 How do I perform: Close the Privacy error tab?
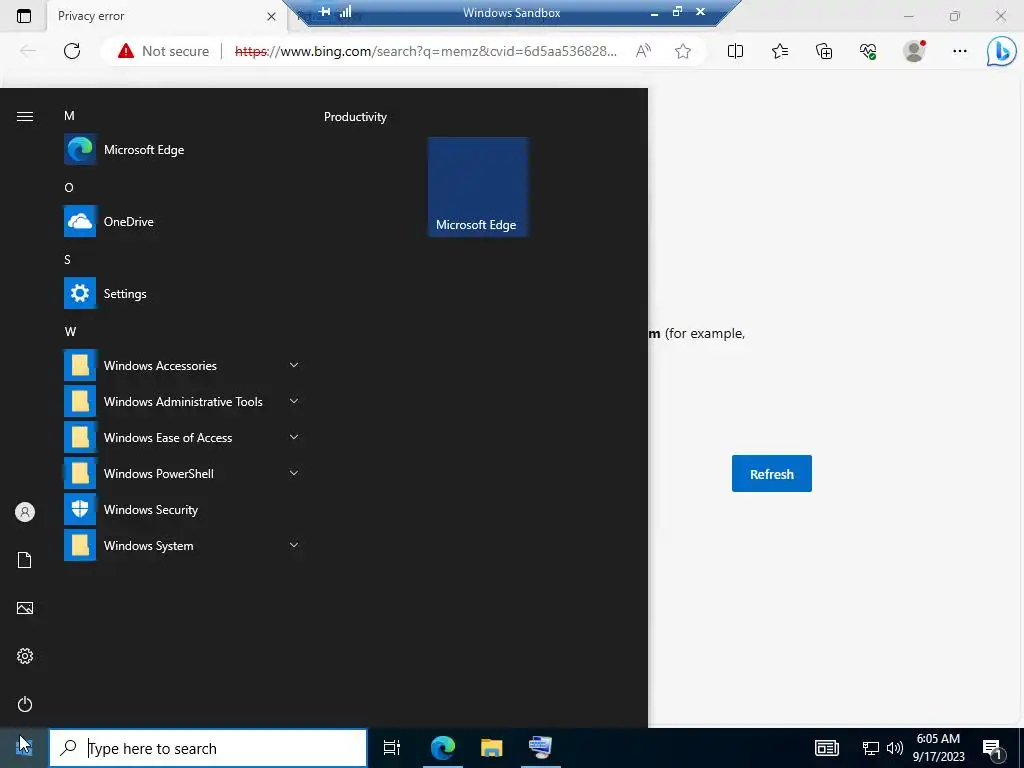click(272, 16)
